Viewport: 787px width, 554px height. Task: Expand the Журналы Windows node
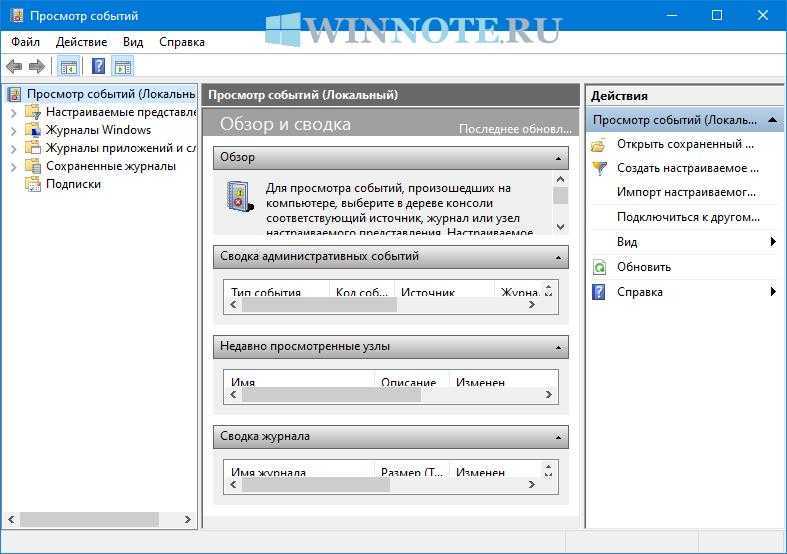(14, 131)
